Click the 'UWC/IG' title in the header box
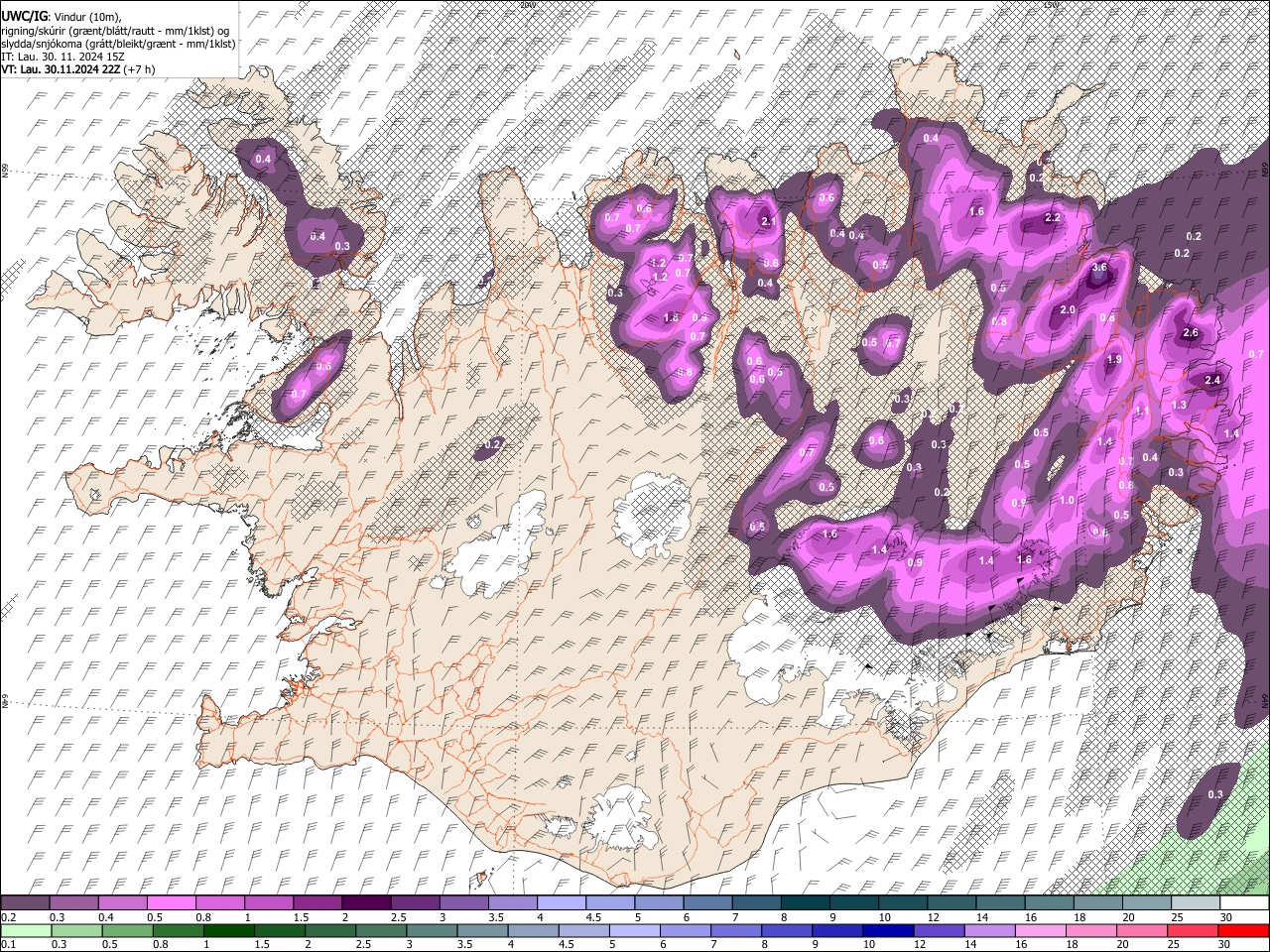This screenshot has height=952, width=1270. (24, 17)
